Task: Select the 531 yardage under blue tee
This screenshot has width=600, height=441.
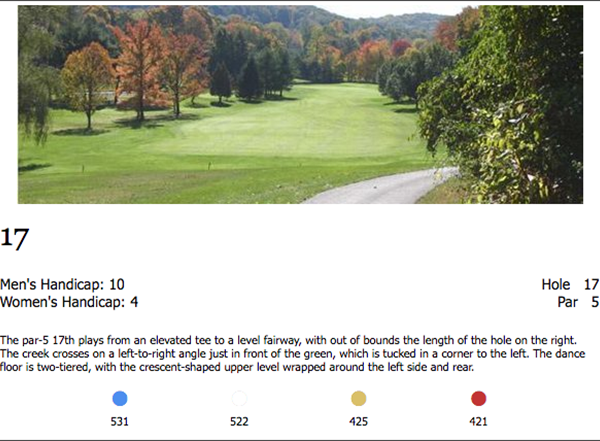Action: pos(120,422)
